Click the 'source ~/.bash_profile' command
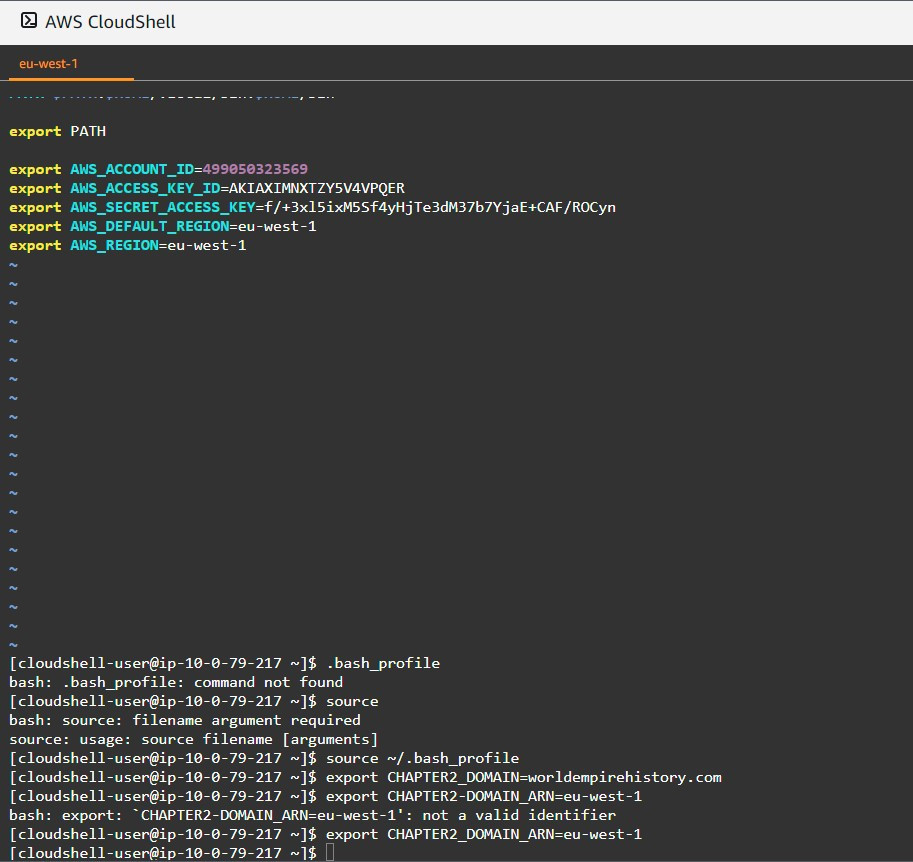 [422, 758]
